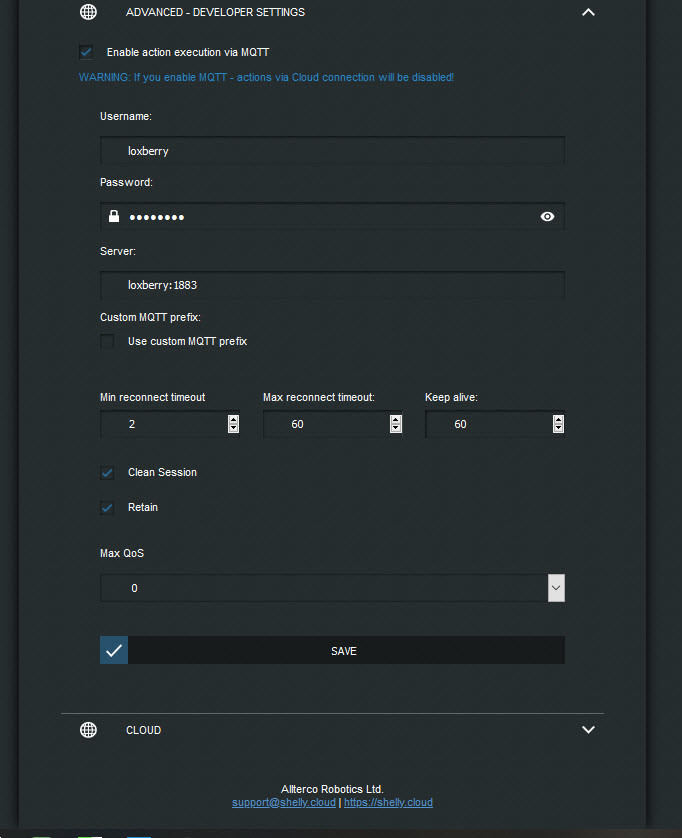This screenshot has height=838, width=682.
Task: Expand the Cloud section
Action: click(x=588, y=730)
